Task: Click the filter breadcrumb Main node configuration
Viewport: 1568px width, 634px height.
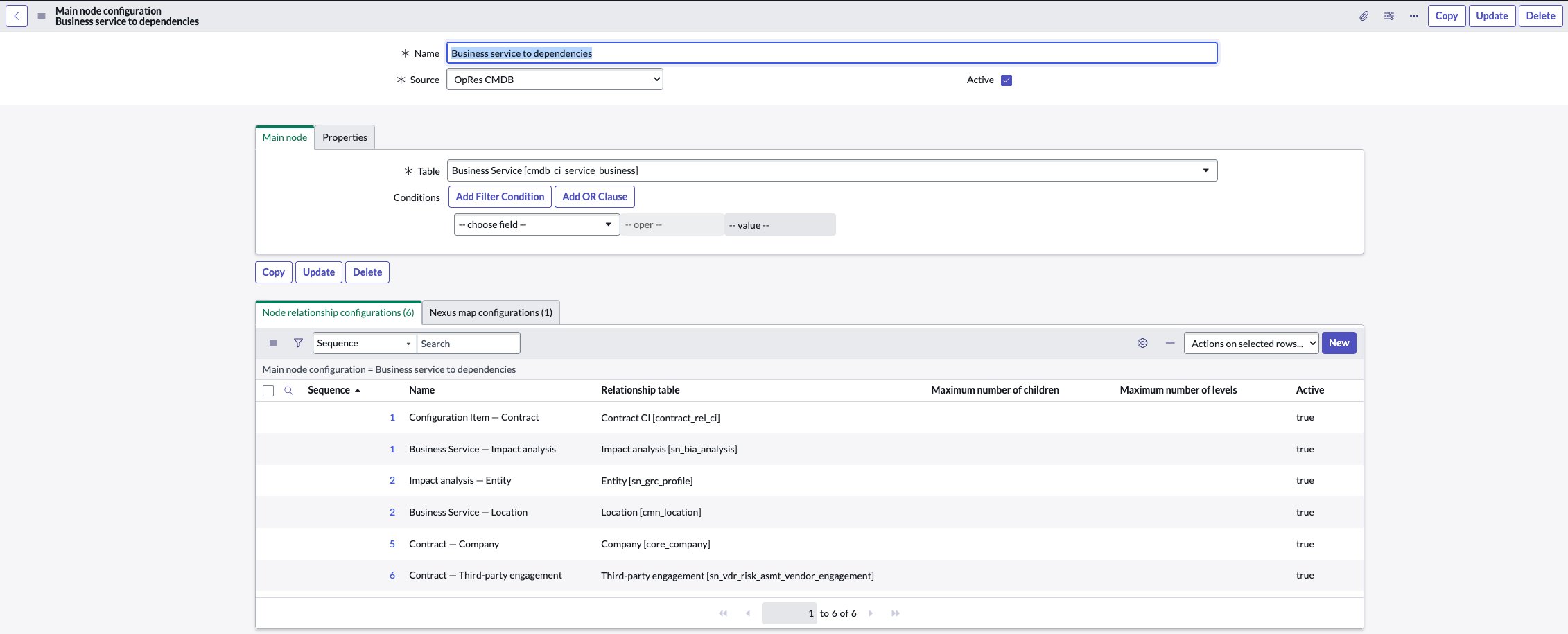Action: [x=389, y=369]
